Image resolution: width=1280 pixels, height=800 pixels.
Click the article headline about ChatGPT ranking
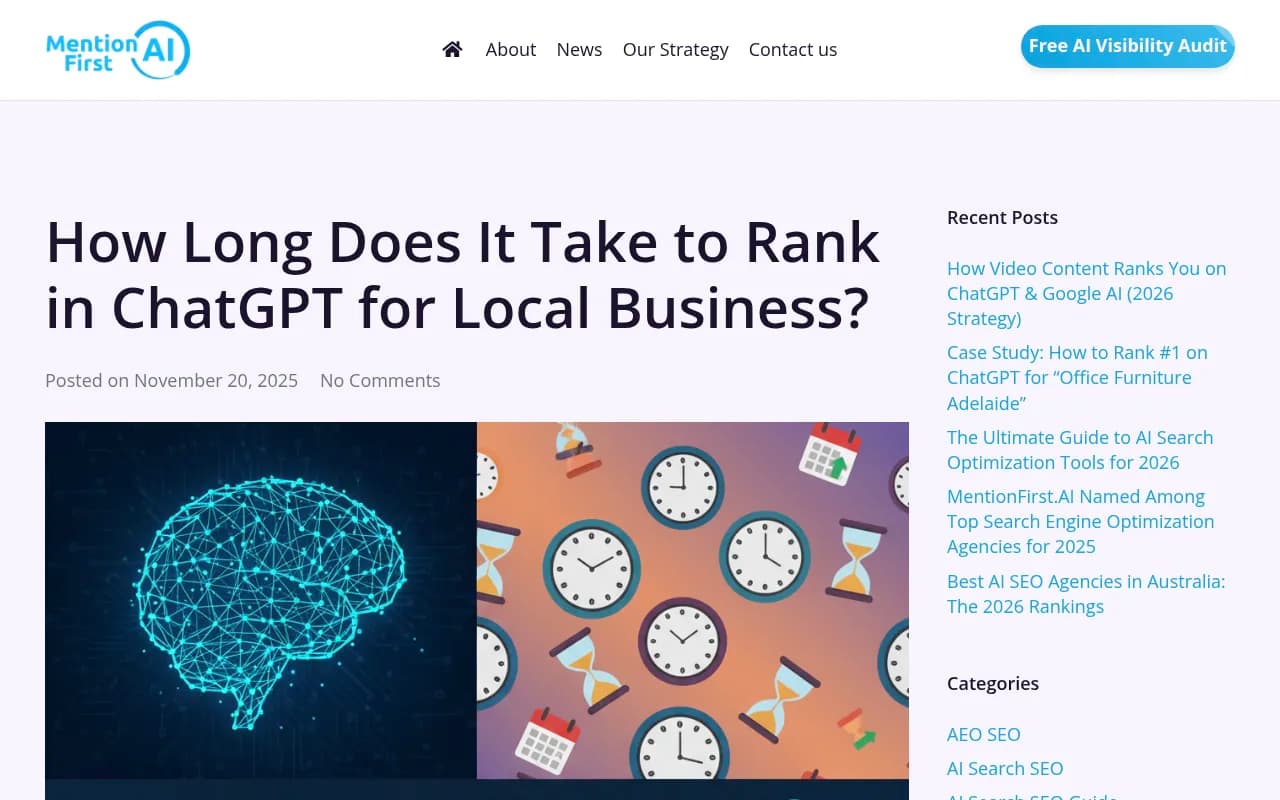[463, 275]
